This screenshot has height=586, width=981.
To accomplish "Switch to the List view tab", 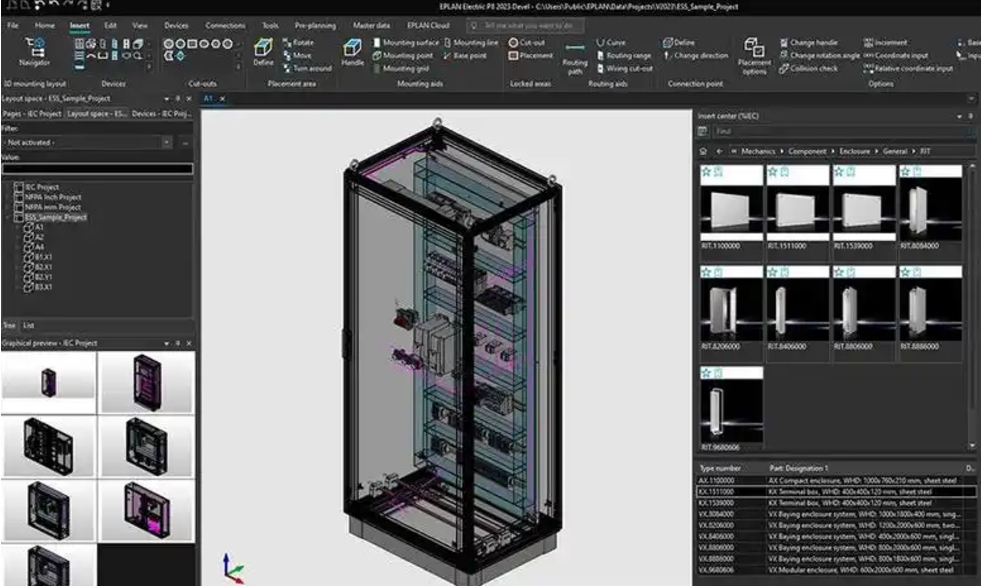I will click(29, 325).
